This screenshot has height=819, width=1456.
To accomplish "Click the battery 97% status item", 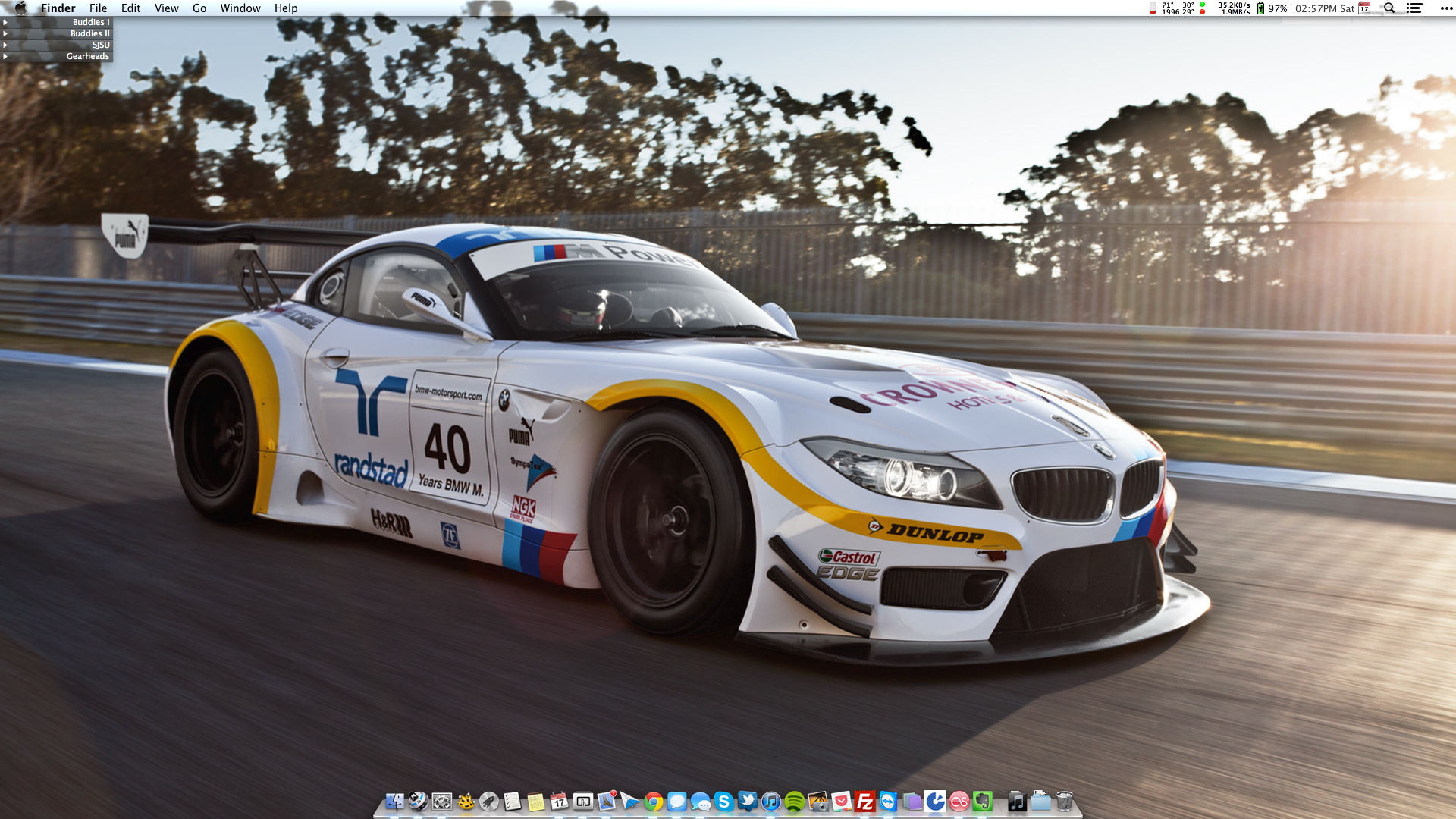I will [x=1272, y=8].
